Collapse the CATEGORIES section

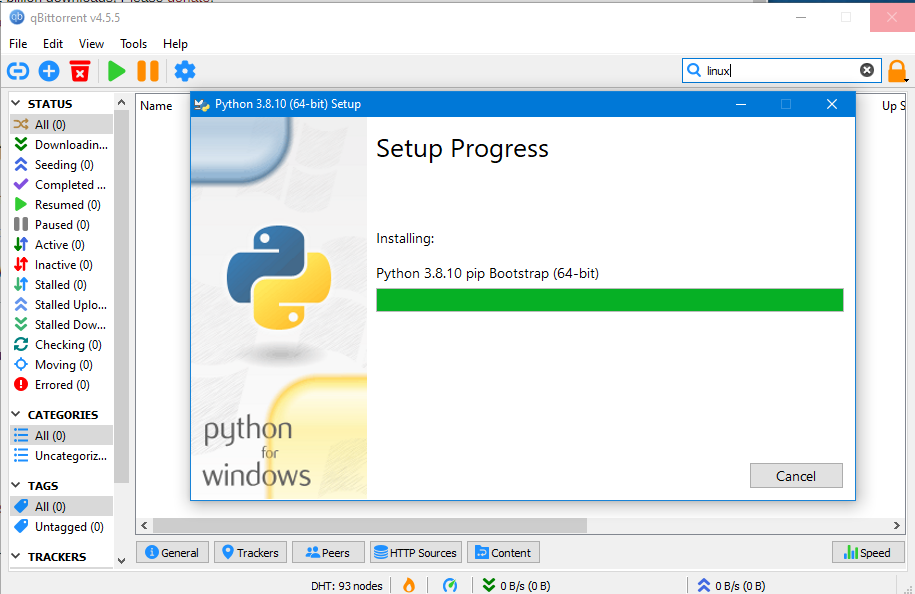pyautogui.click(x=17, y=415)
